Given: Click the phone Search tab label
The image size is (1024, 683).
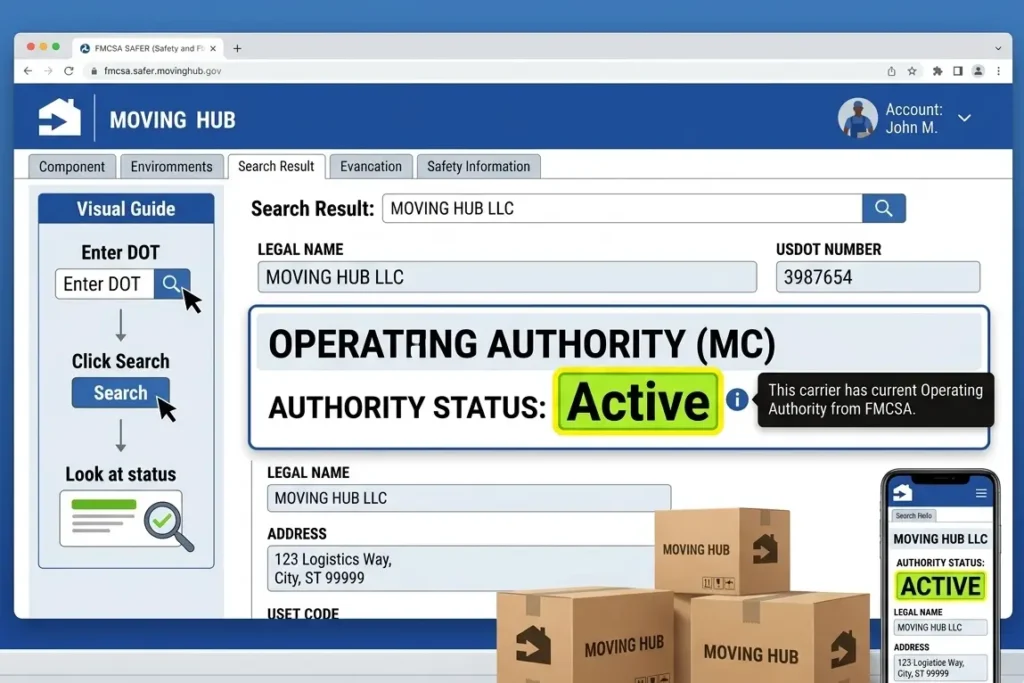Looking at the screenshot, I should [x=914, y=515].
